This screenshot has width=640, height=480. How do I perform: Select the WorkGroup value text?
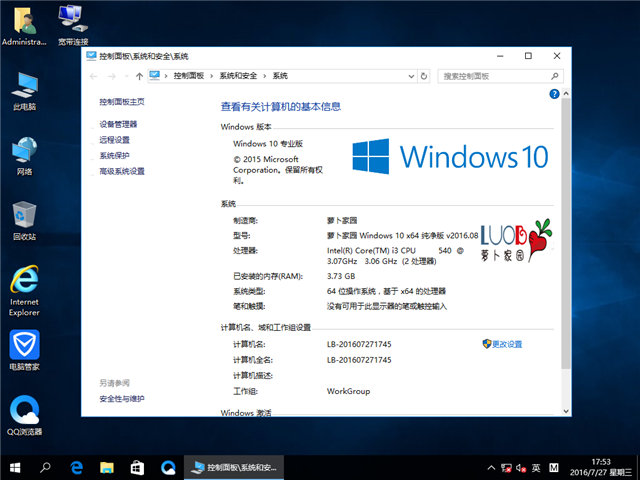349,391
